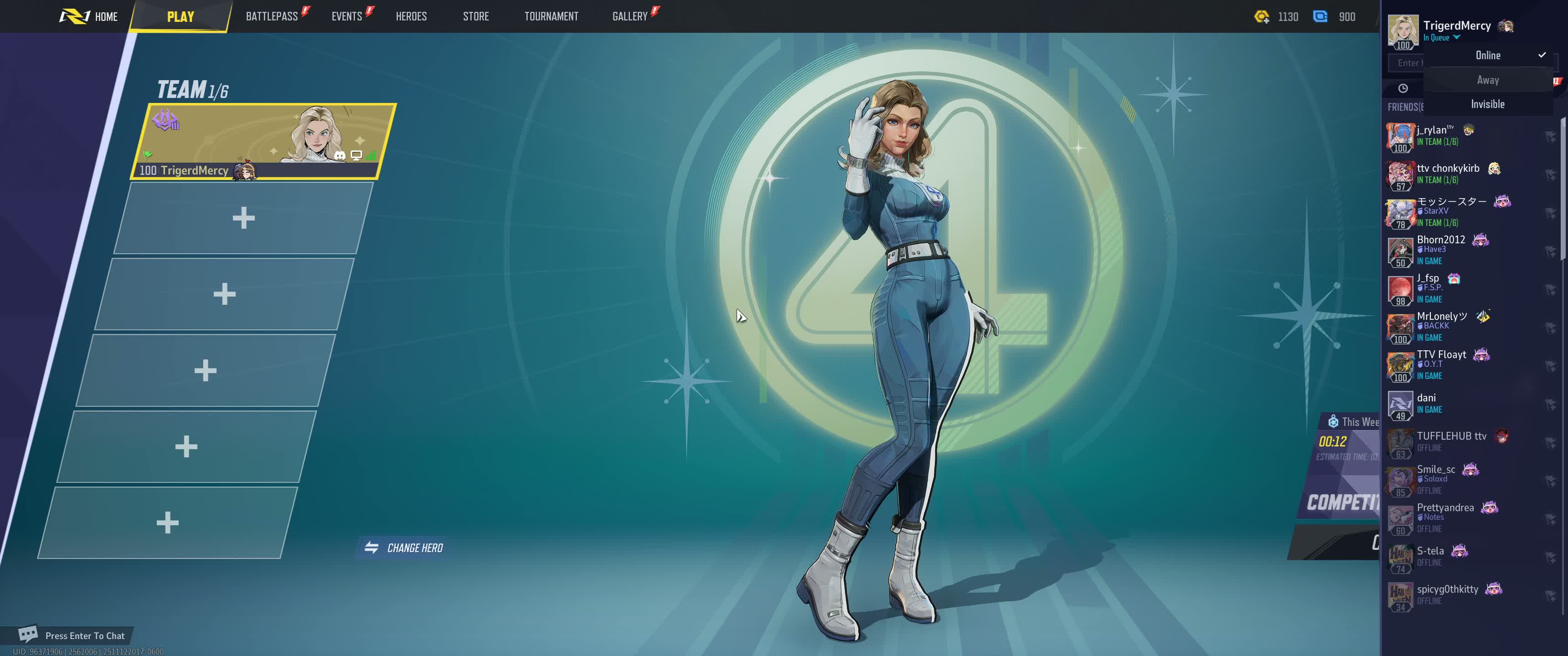This screenshot has width=1568, height=656.
Task: Click the friends list scrollbar
Action: 1563,189
